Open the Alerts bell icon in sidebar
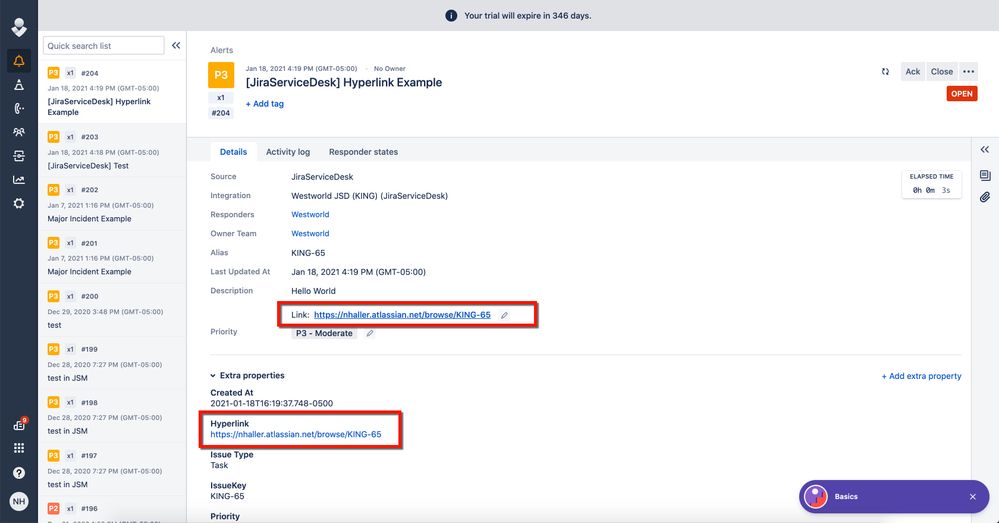999x523 pixels. [19, 61]
